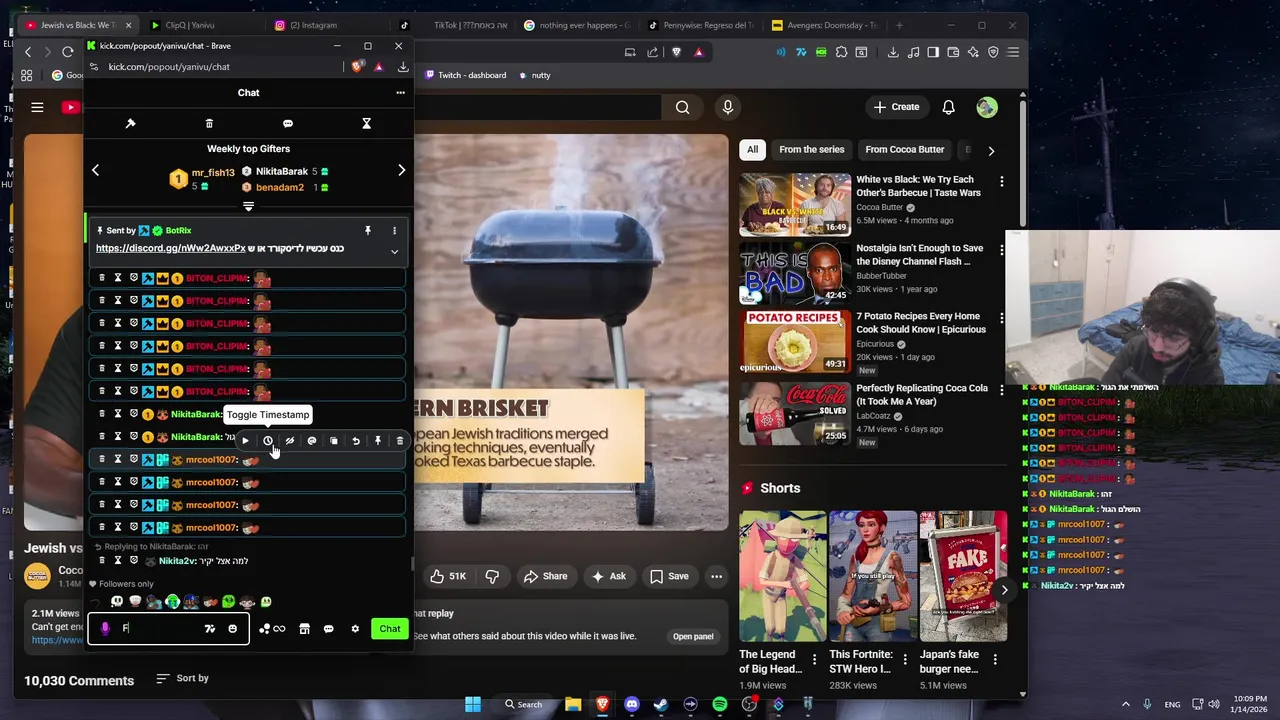
Task: Open the discord.gg invite link
Action: click(171, 248)
